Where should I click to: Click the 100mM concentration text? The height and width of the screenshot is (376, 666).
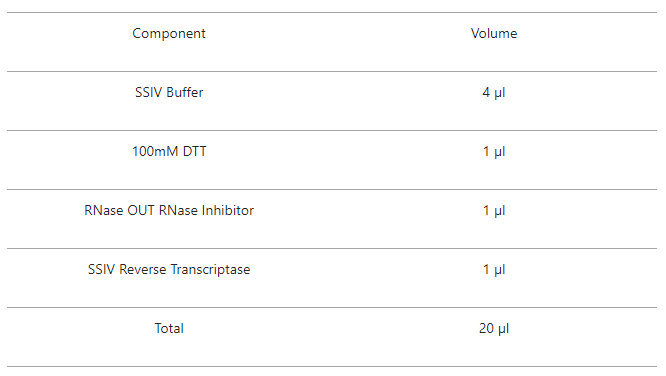155,151
